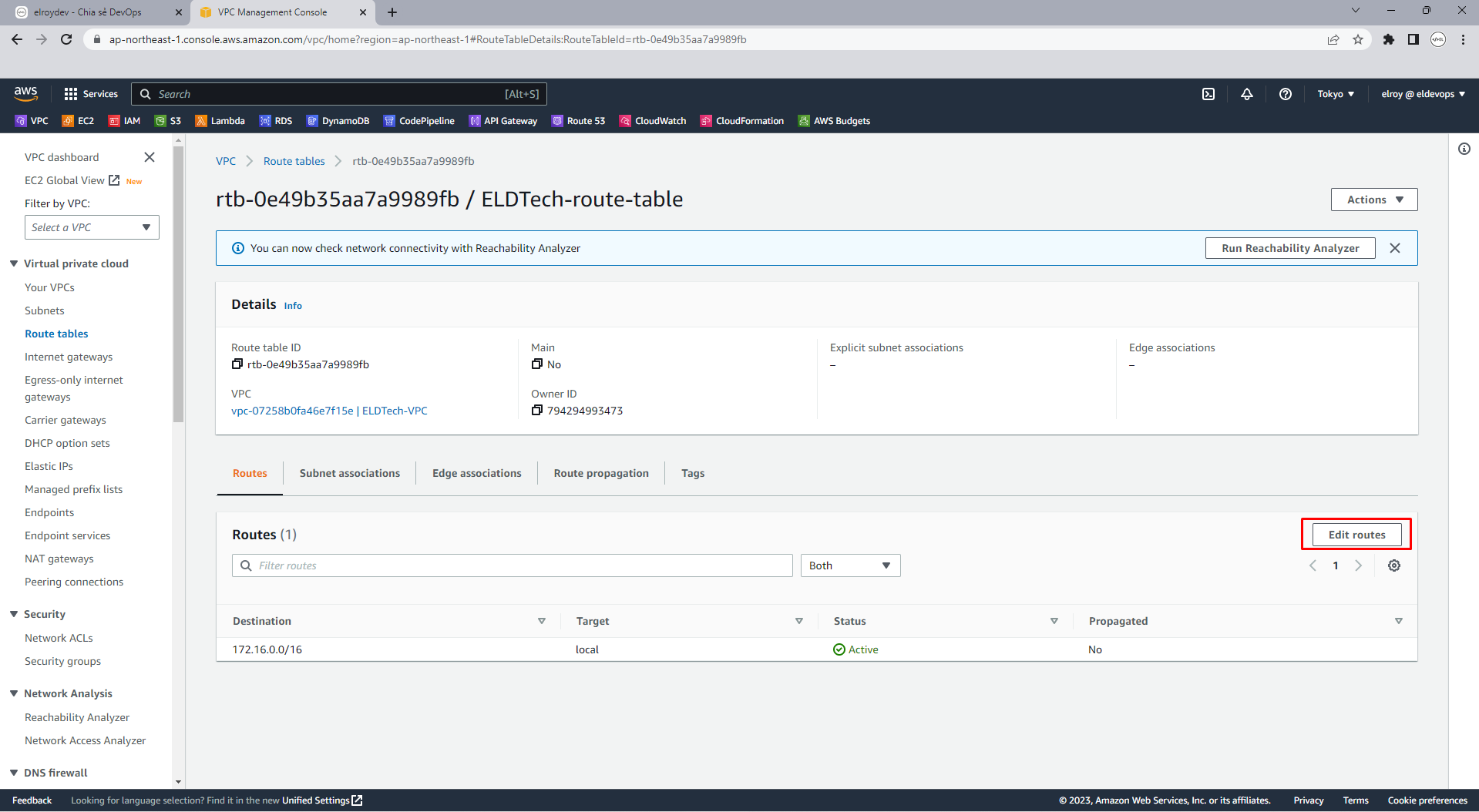This screenshot has width=1479, height=812.
Task: Open the routes table settings gear
Action: click(x=1394, y=565)
